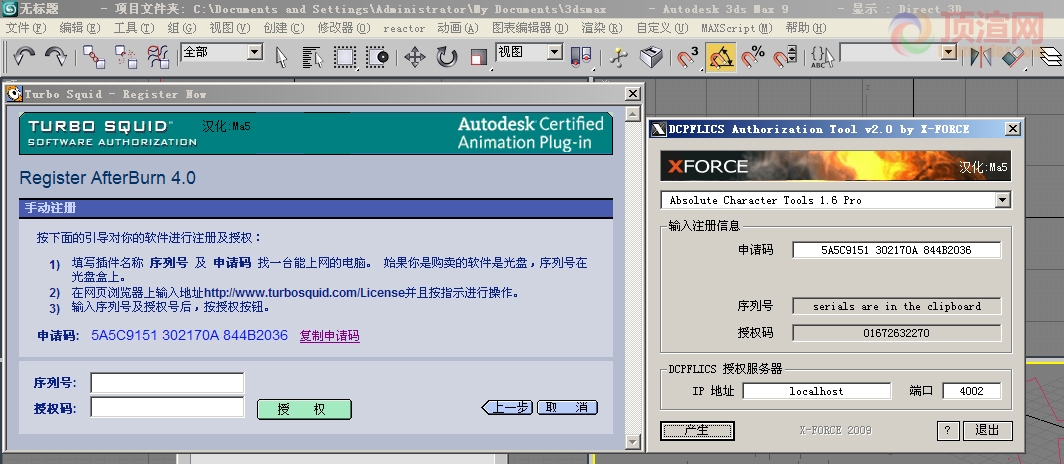Activate the Select and Move tool
The image size is (1064, 464).
coord(415,56)
